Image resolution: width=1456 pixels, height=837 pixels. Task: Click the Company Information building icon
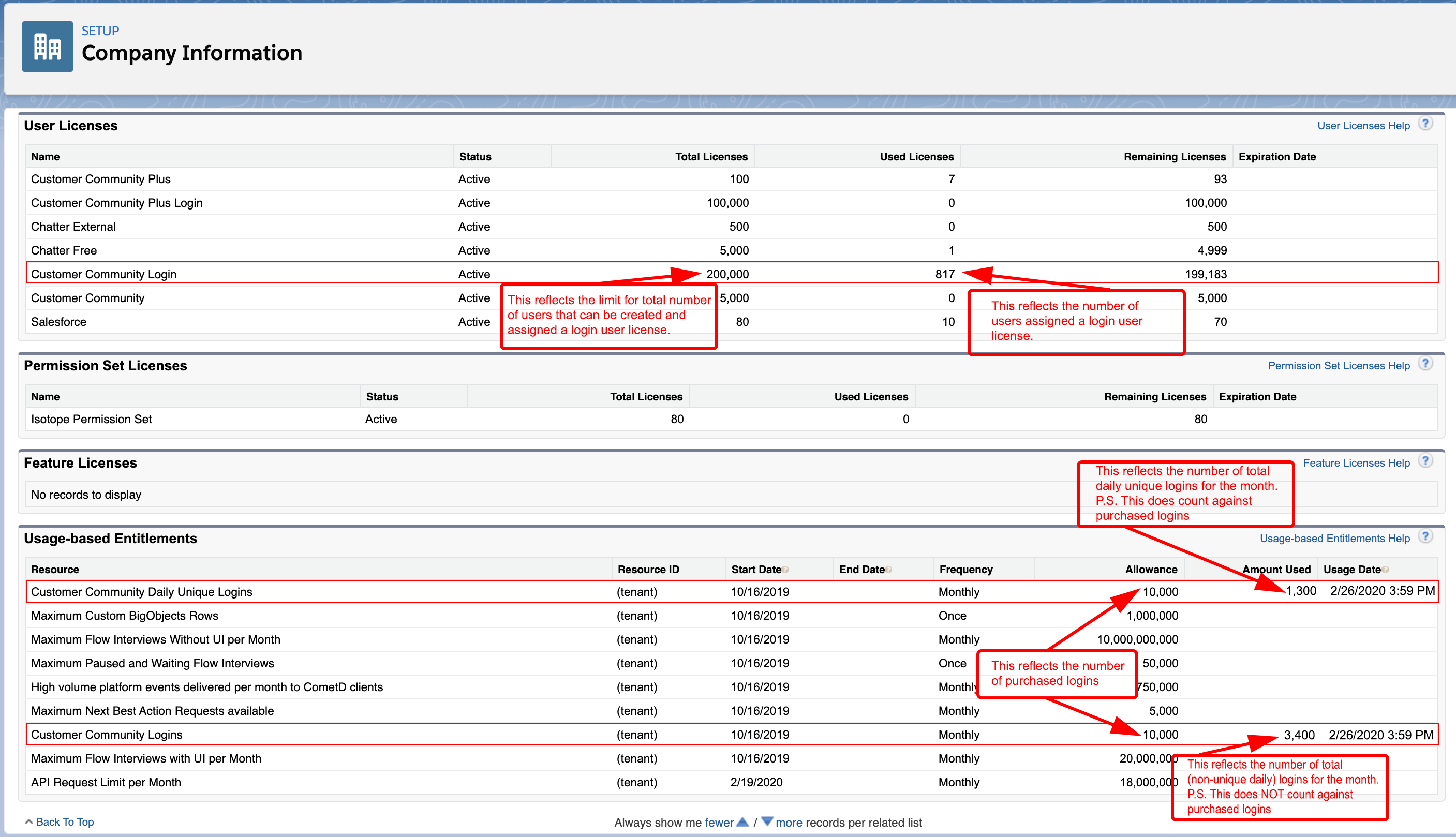[47, 47]
